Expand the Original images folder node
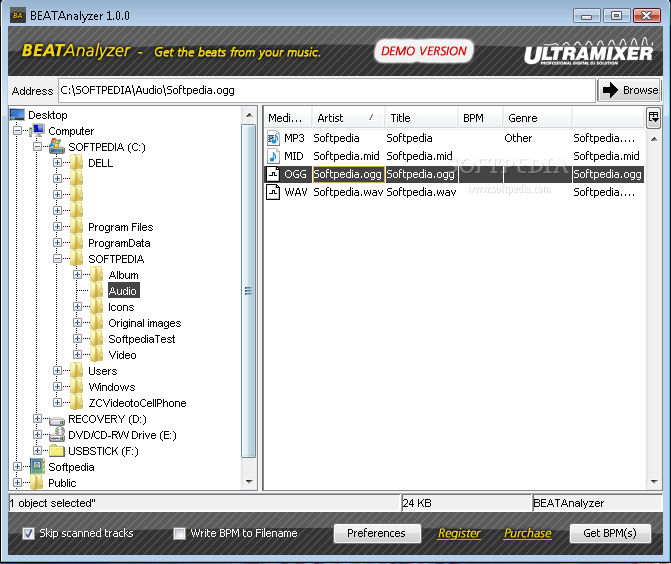Screen dimensions: 671x564 77,322
